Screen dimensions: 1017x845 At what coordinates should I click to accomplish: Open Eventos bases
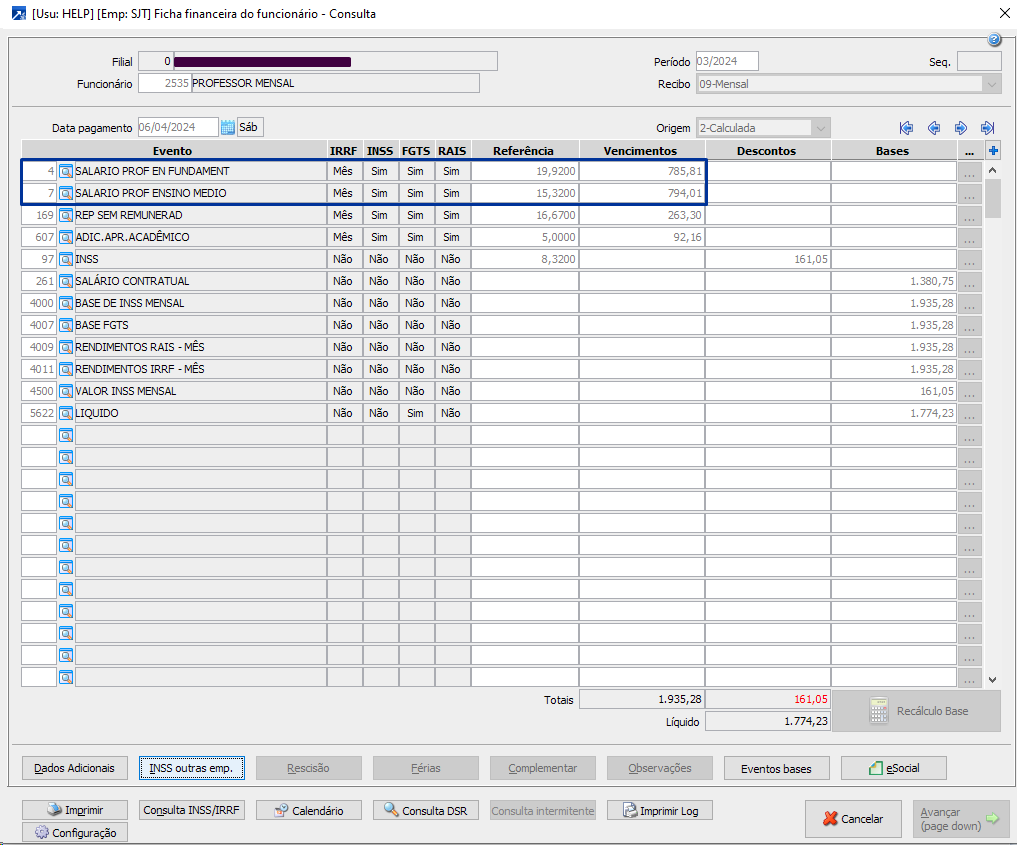[x=776, y=768]
